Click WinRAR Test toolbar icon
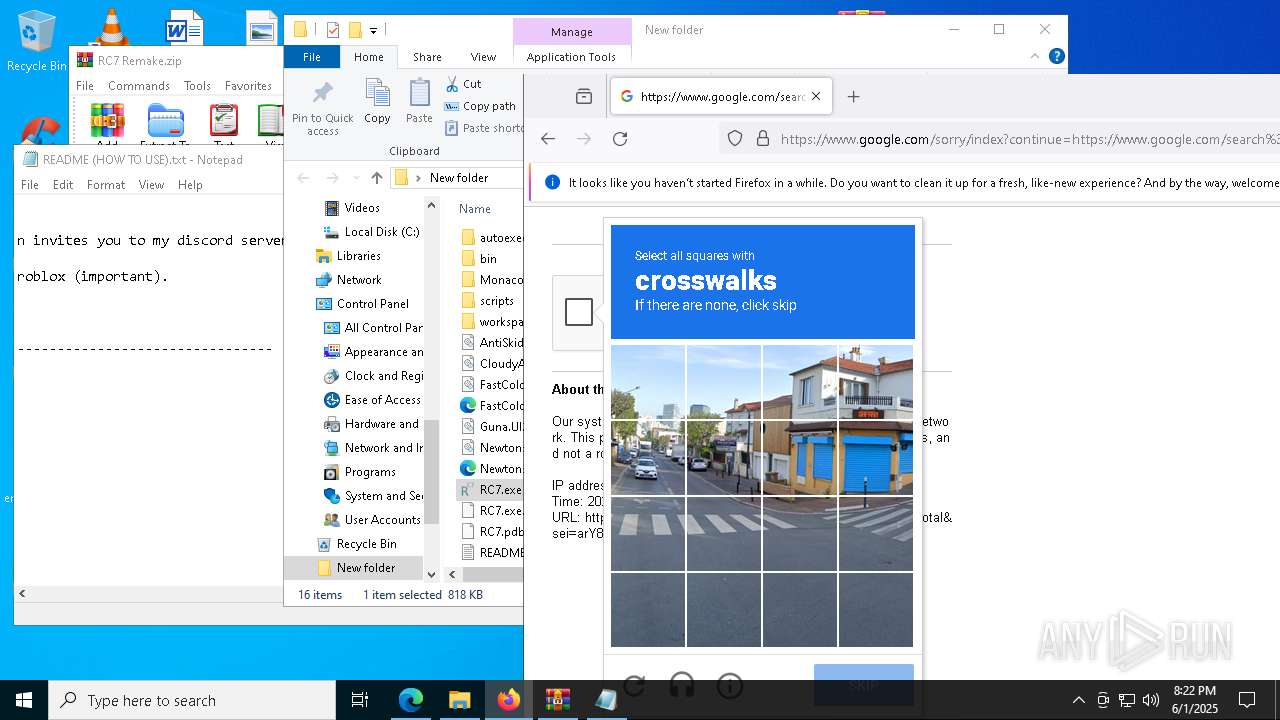This screenshot has width=1280, height=720. click(x=224, y=124)
